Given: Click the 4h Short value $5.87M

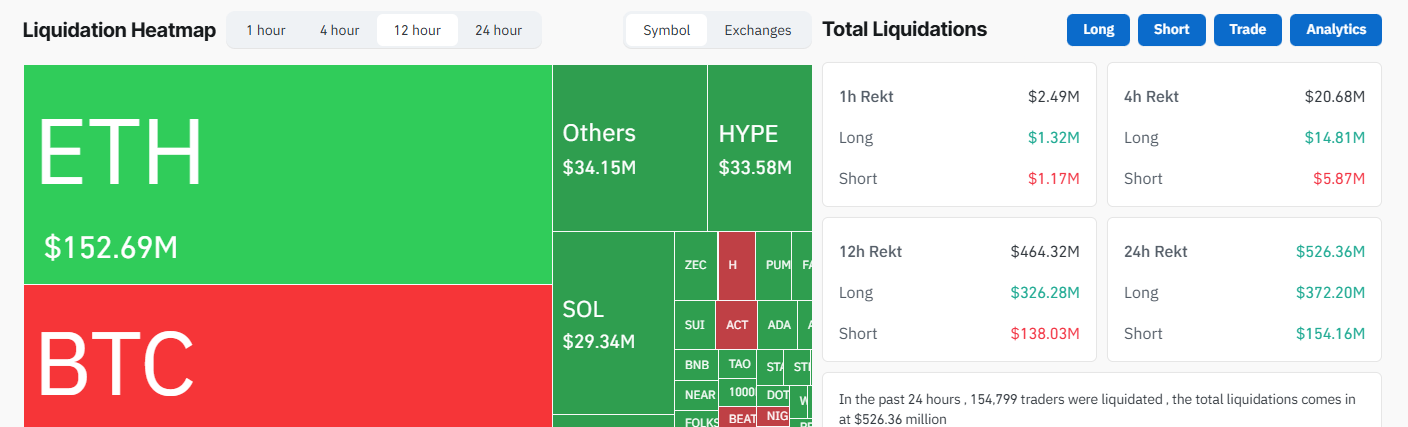Looking at the screenshot, I should pyautogui.click(x=1338, y=179).
